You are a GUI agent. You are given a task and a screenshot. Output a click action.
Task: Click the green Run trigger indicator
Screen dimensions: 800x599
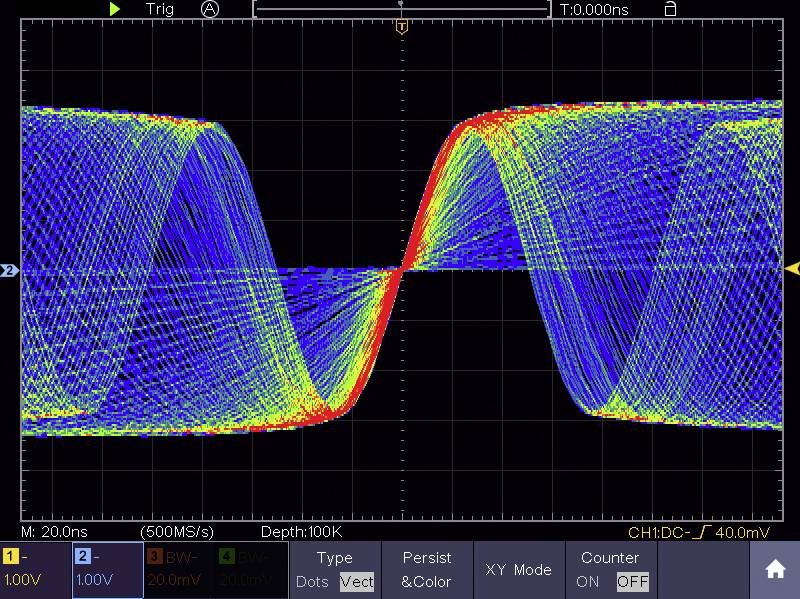pyautogui.click(x=114, y=9)
